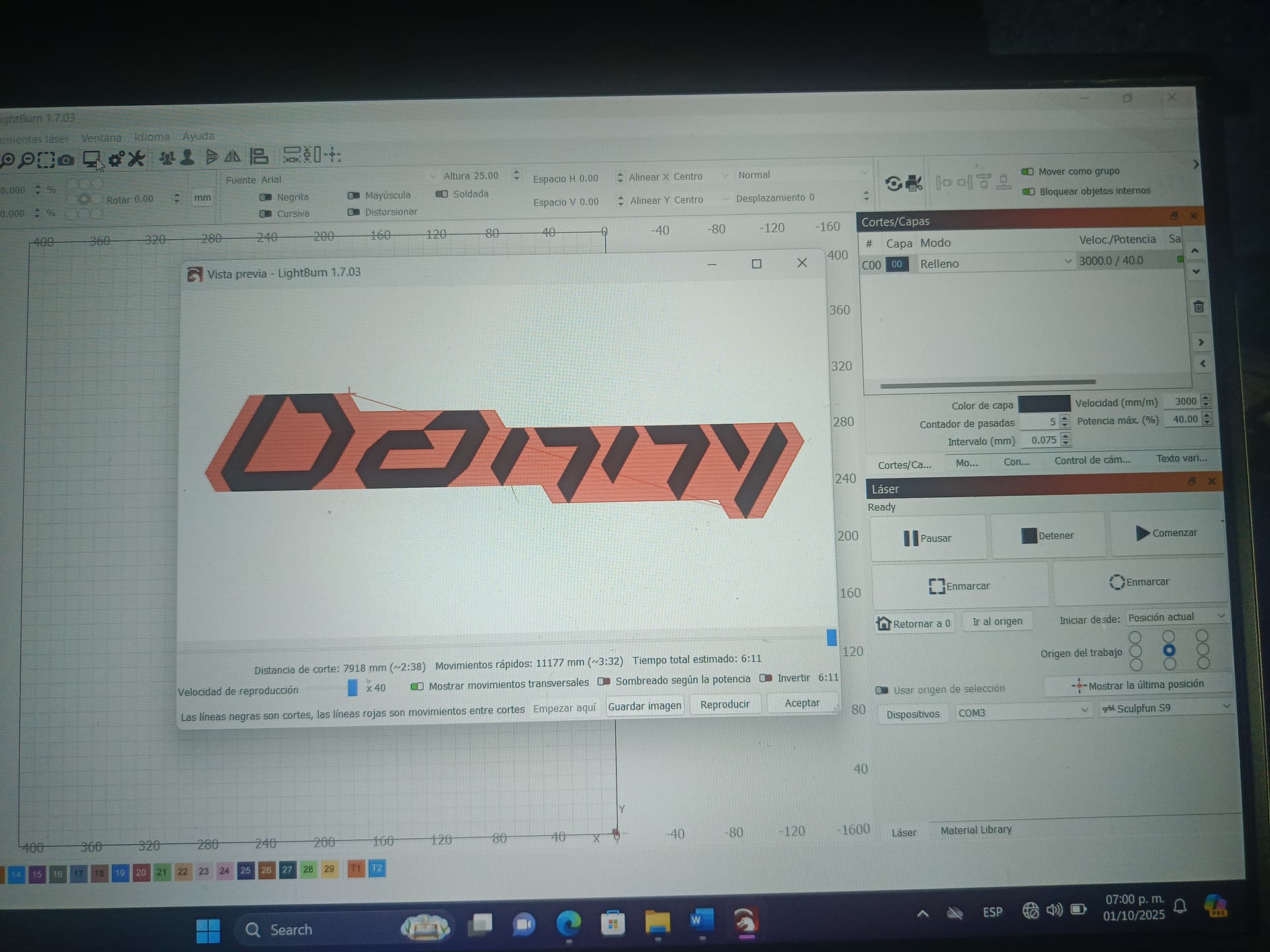Image resolution: width=1270 pixels, height=952 pixels.
Task: Click the mirror horizontally icon
Action: 232,157
